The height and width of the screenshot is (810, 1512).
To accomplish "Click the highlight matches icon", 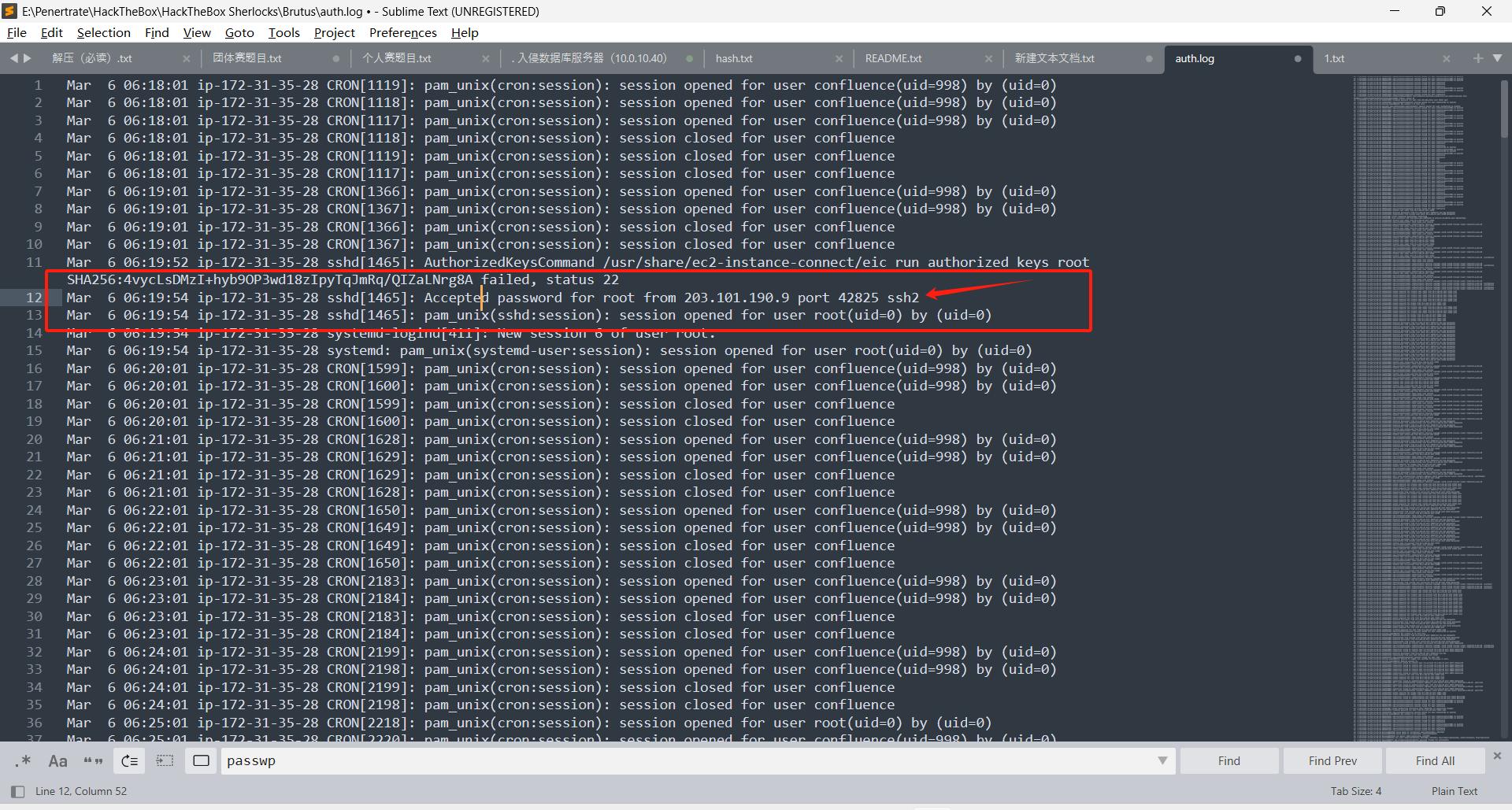I will (x=201, y=760).
